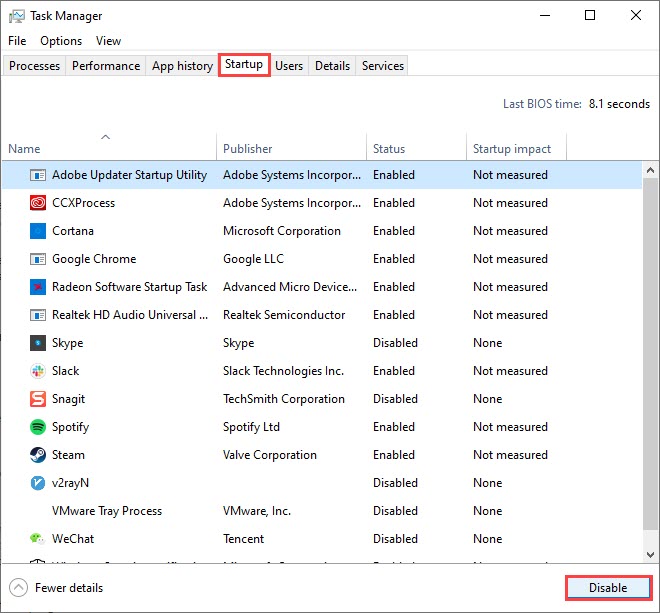Screen dimensions: 660x613
Task: Select the Snagit row name
Action: pos(68,399)
